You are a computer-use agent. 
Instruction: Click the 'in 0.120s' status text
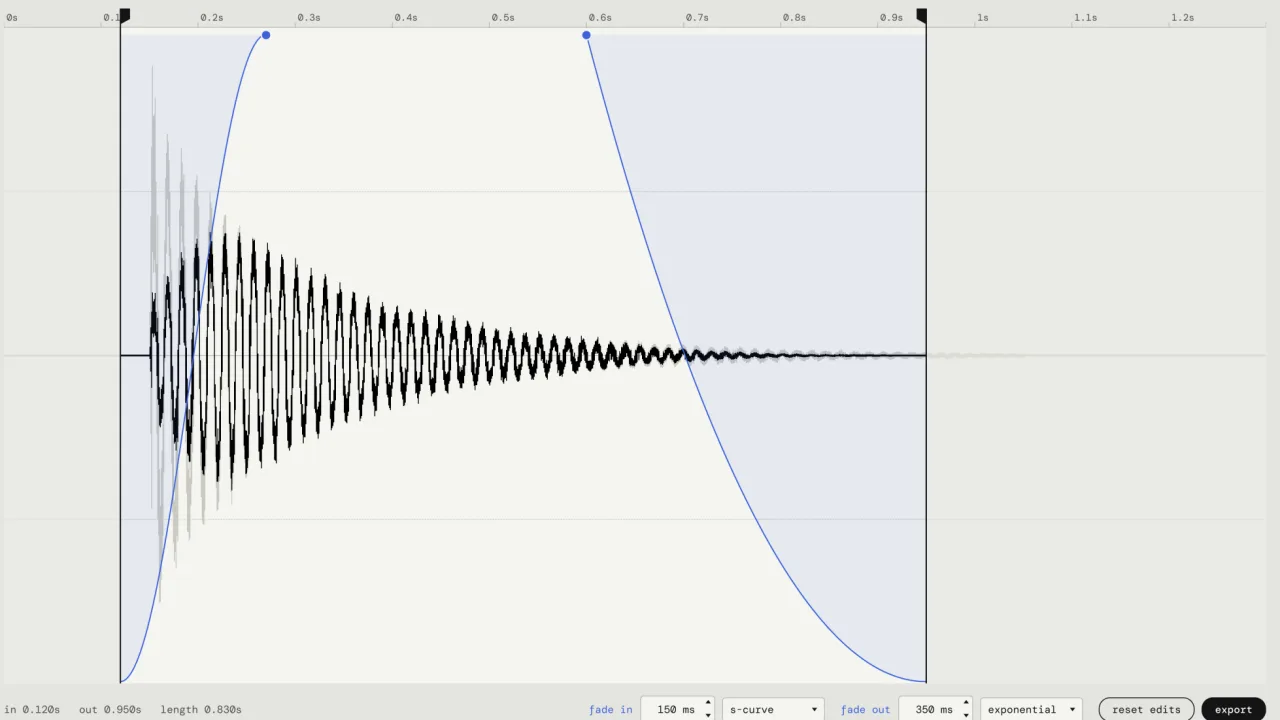[x=32, y=709]
